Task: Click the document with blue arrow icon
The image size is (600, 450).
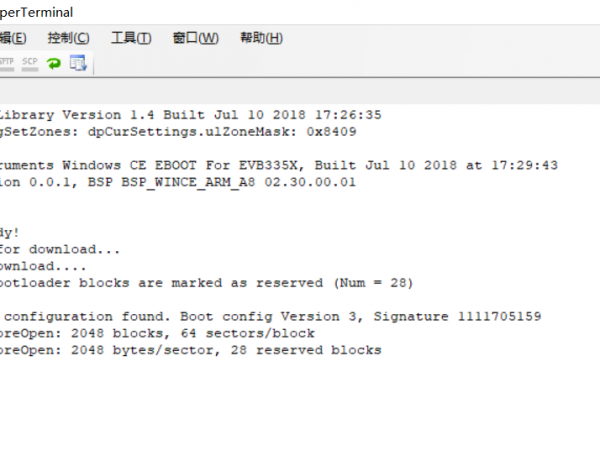Action: [x=77, y=63]
